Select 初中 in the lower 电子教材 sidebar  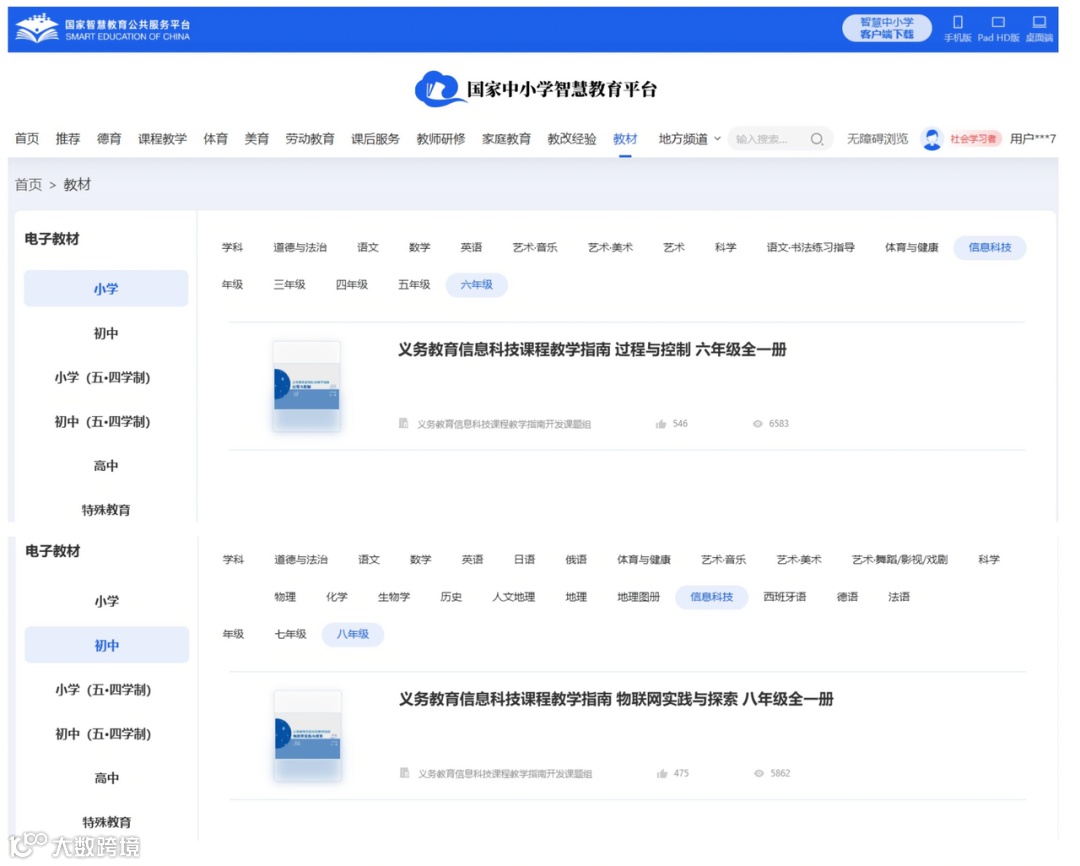(x=107, y=645)
